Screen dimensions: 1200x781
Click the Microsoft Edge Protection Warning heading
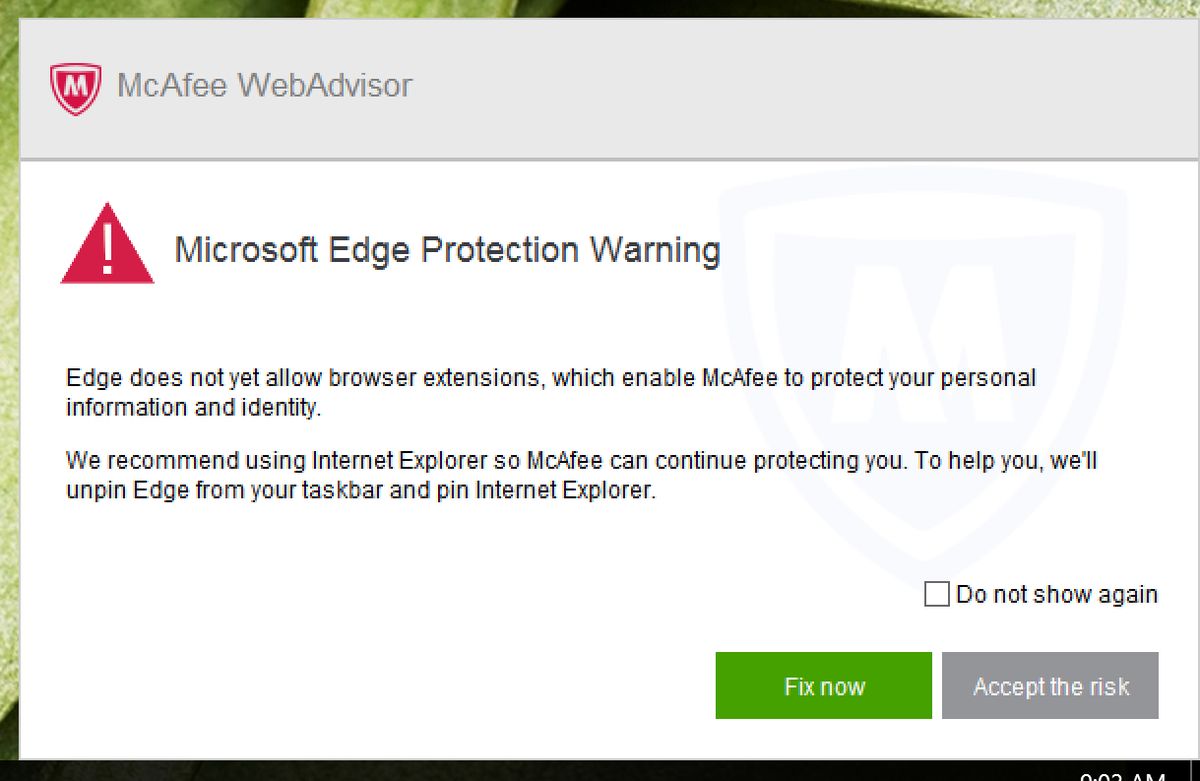pyautogui.click(x=447, y=249)
